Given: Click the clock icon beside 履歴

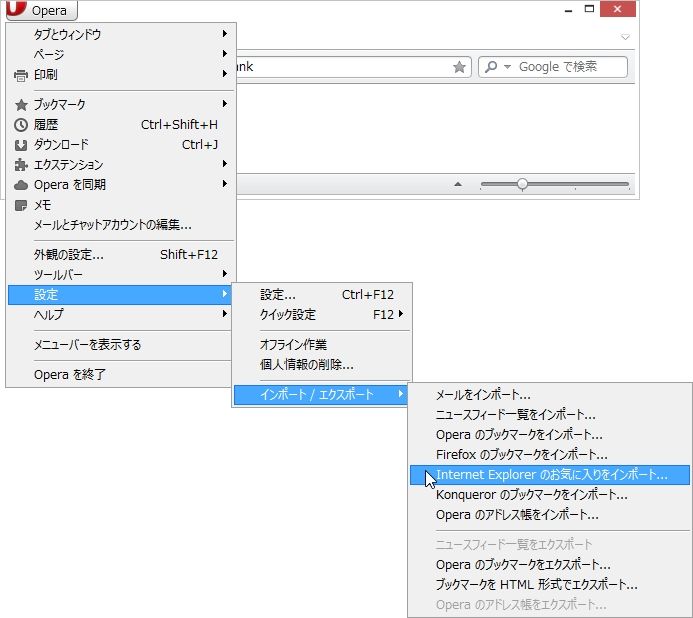Looking at the screenshot, I should pos(21,125).
